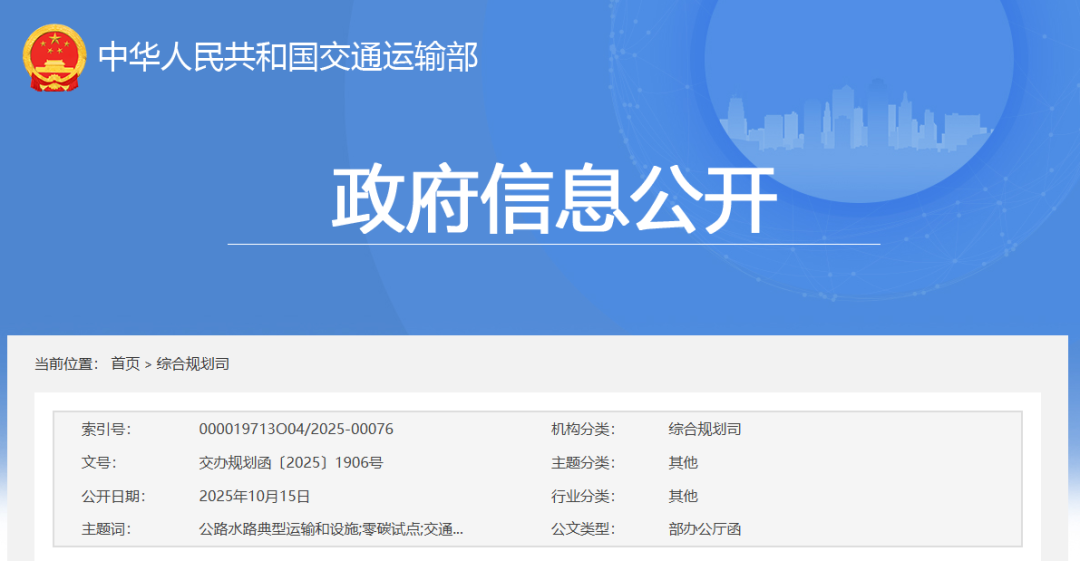1080x561 pixels.
Task: Select 部办公厅函 document type value
Action: click(705, 529)
